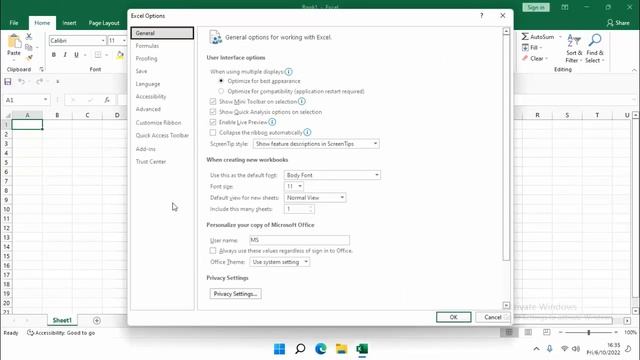Click the Mini Toolbar info icon
This screenshot has height=360, width=640.
[x=302, y=101]
